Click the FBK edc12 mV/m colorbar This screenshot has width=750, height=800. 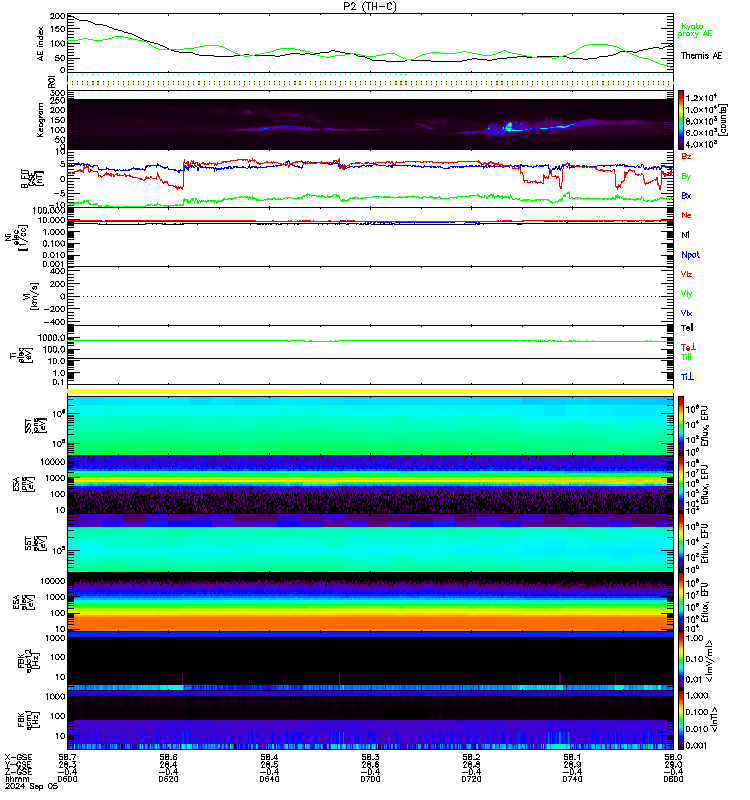coord(681,661)
